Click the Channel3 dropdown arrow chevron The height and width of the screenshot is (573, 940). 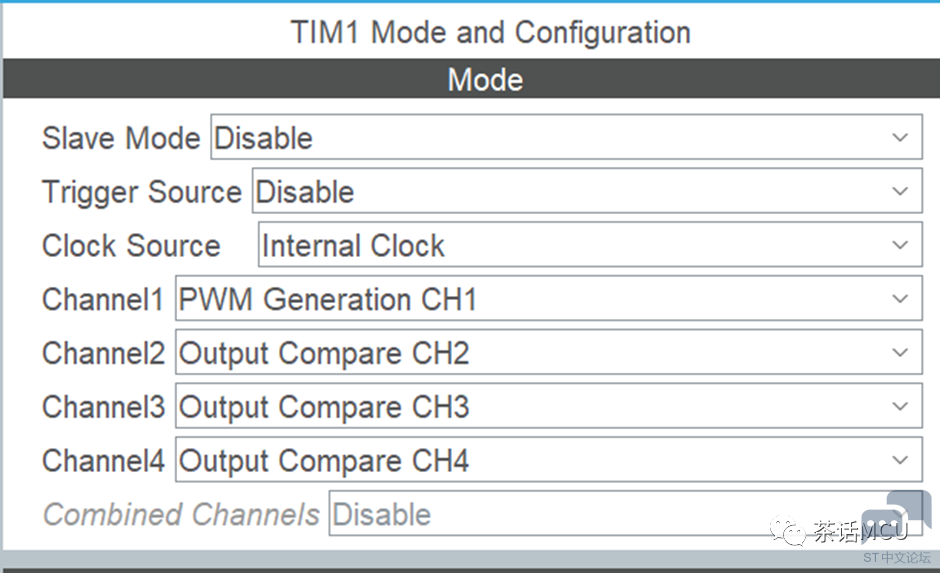899,406
